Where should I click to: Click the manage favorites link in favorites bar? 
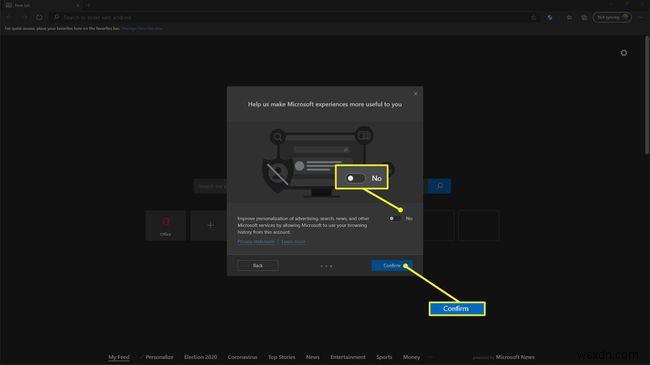pos(142,29)
